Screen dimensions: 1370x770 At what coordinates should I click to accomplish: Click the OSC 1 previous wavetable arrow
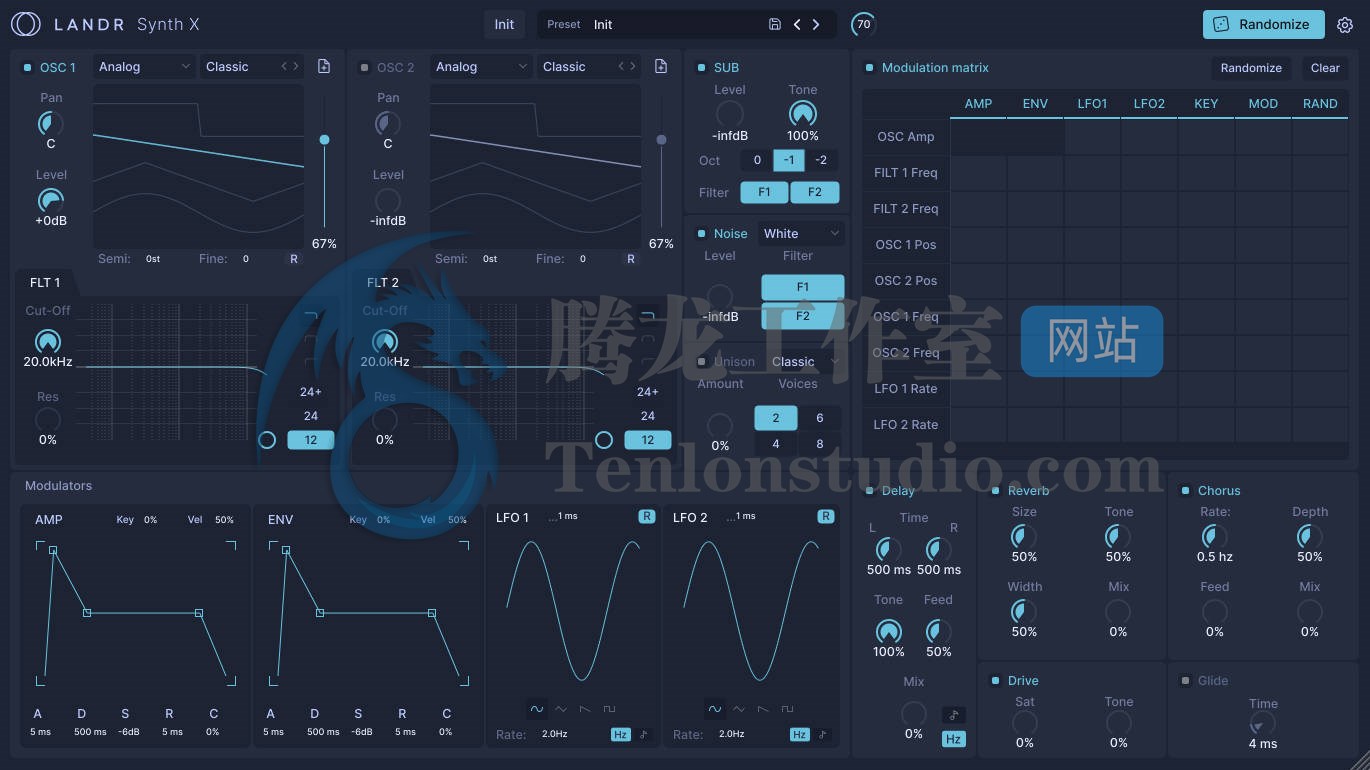[x=284, y=66]
